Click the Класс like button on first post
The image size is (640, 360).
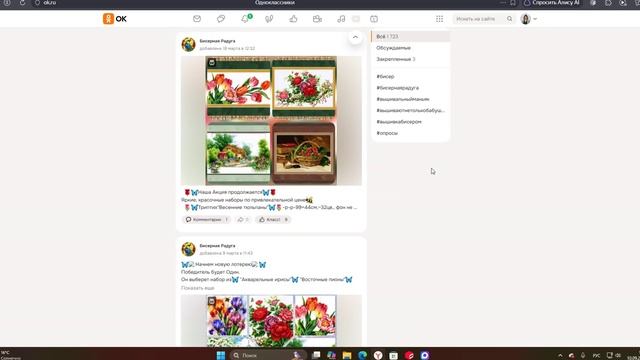pyautogui.click(x=273, y=220)
